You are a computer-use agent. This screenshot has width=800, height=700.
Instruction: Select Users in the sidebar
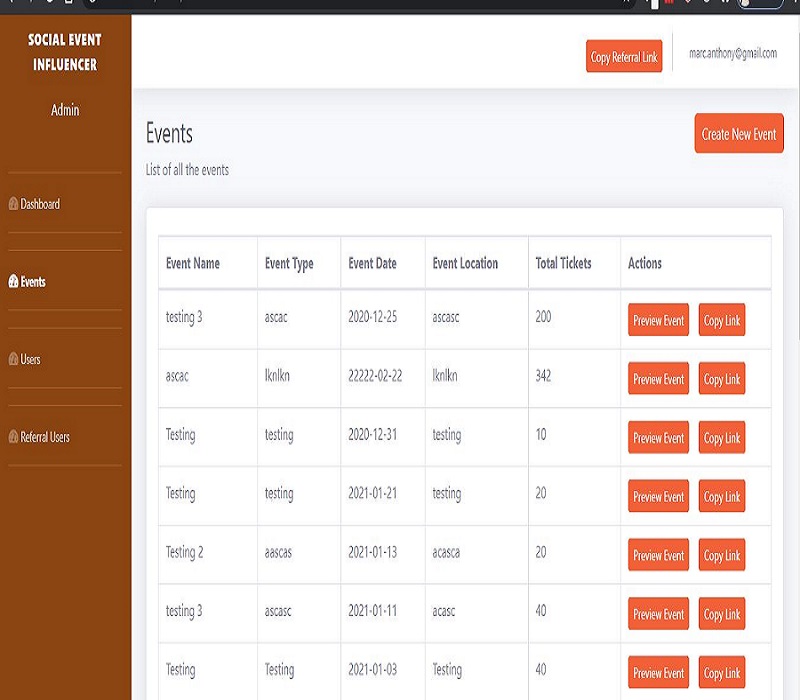pyautogui.click(x=30, y=359)
